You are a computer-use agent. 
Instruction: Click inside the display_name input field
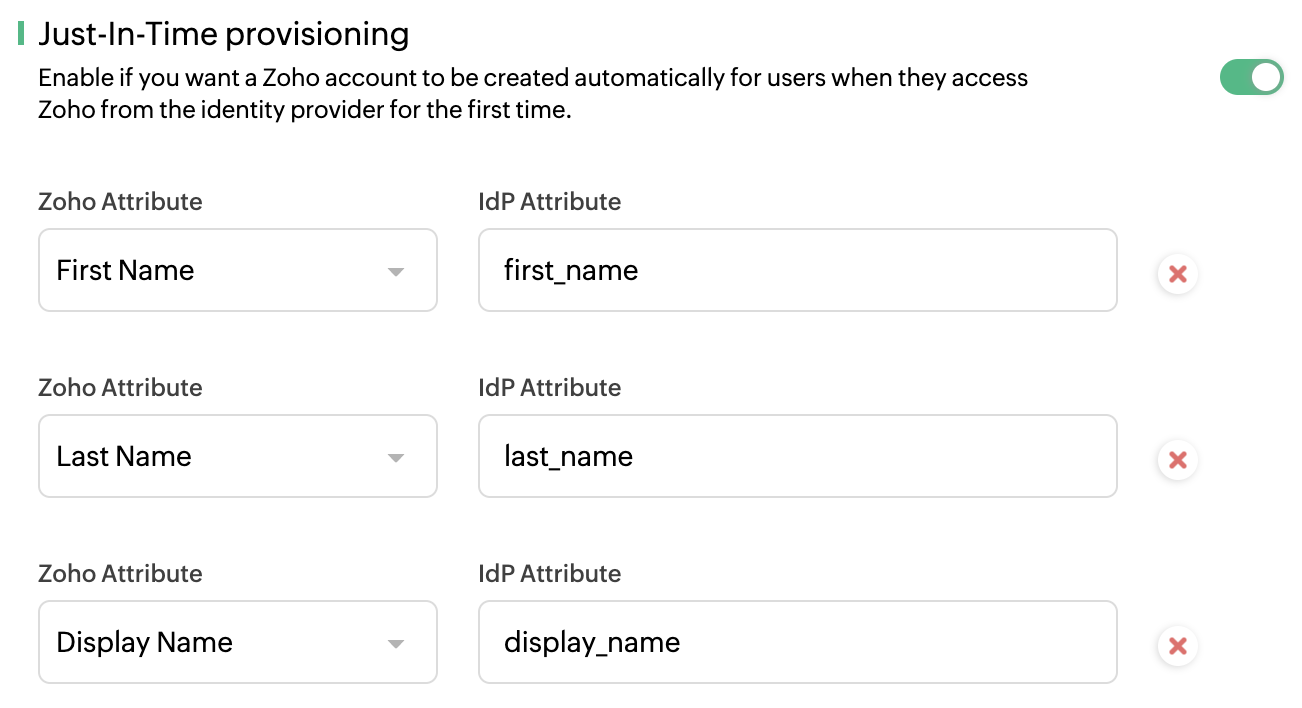tap(797, 642)
